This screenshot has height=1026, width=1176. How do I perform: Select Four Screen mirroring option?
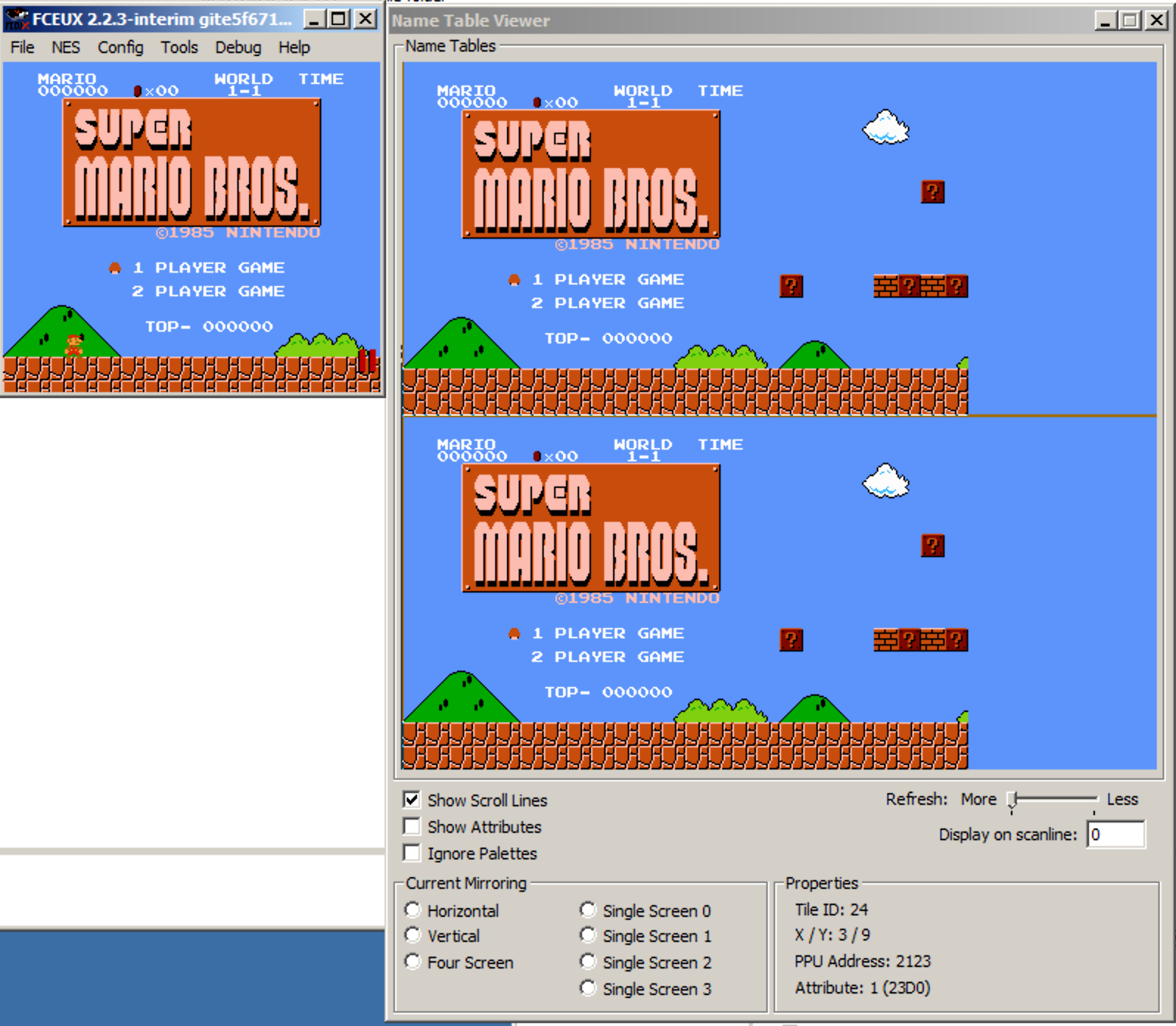[x=413, y=962]
